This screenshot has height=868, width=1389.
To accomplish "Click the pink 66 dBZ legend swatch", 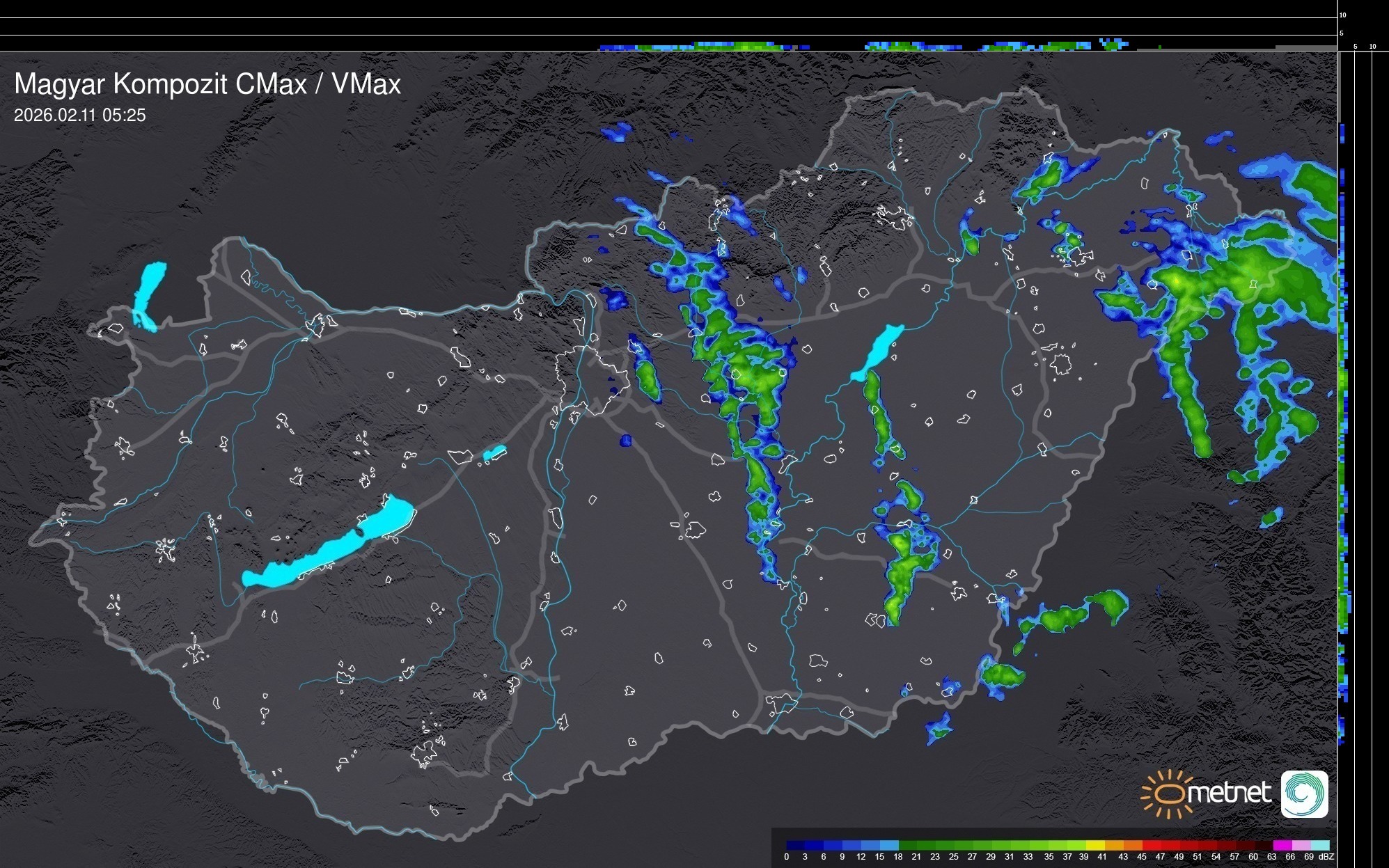I will coord(1301,845).
